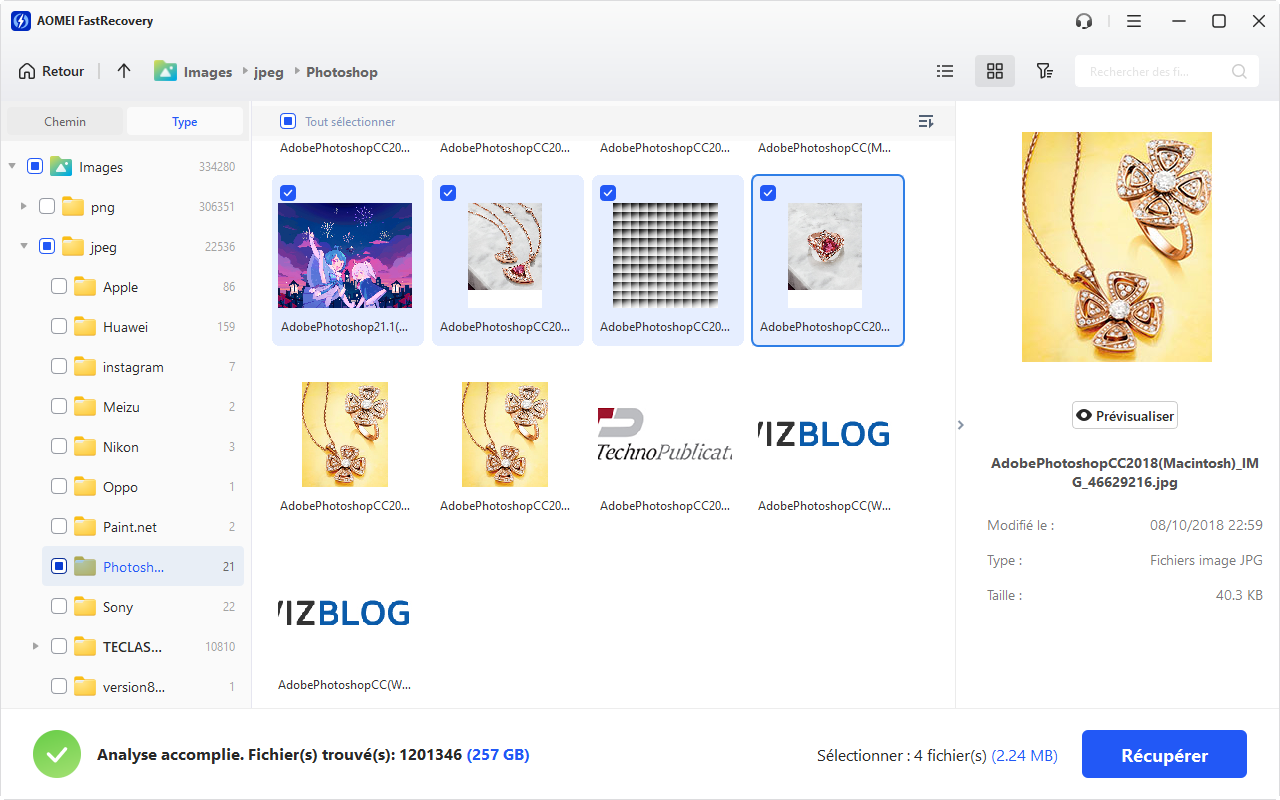Go up one folder level arrow
1280x800 pixels.
124,71
